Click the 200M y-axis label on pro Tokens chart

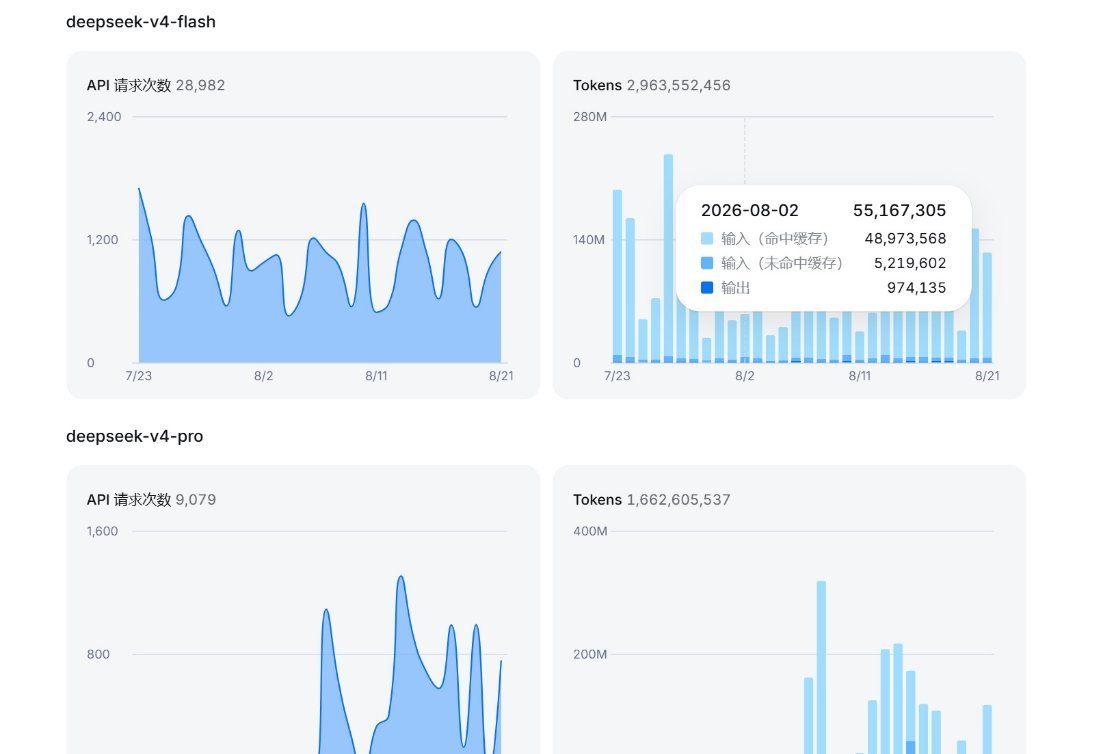point(590,654)
